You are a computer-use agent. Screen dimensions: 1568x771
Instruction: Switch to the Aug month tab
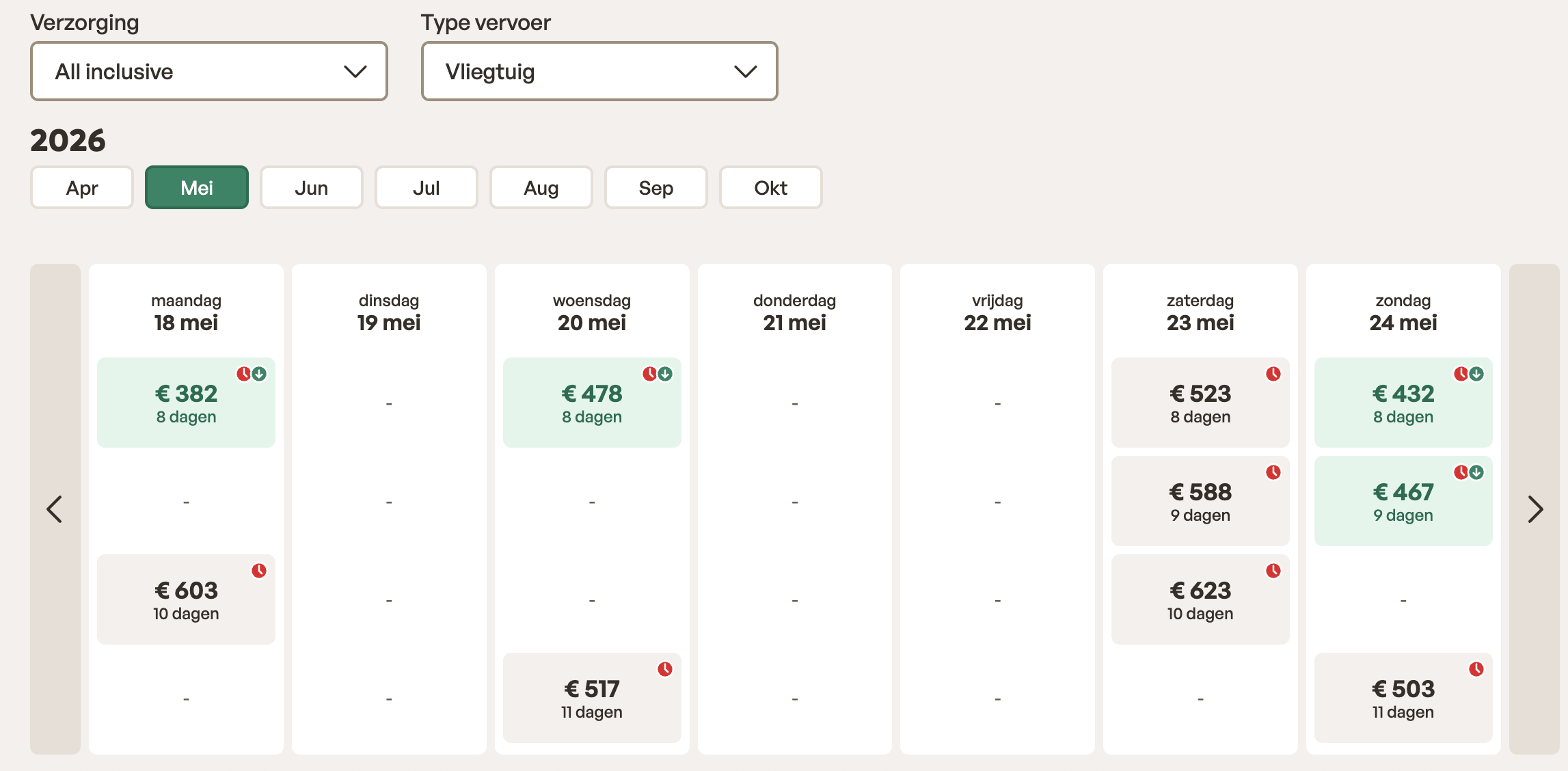click(x=541, y=188)
